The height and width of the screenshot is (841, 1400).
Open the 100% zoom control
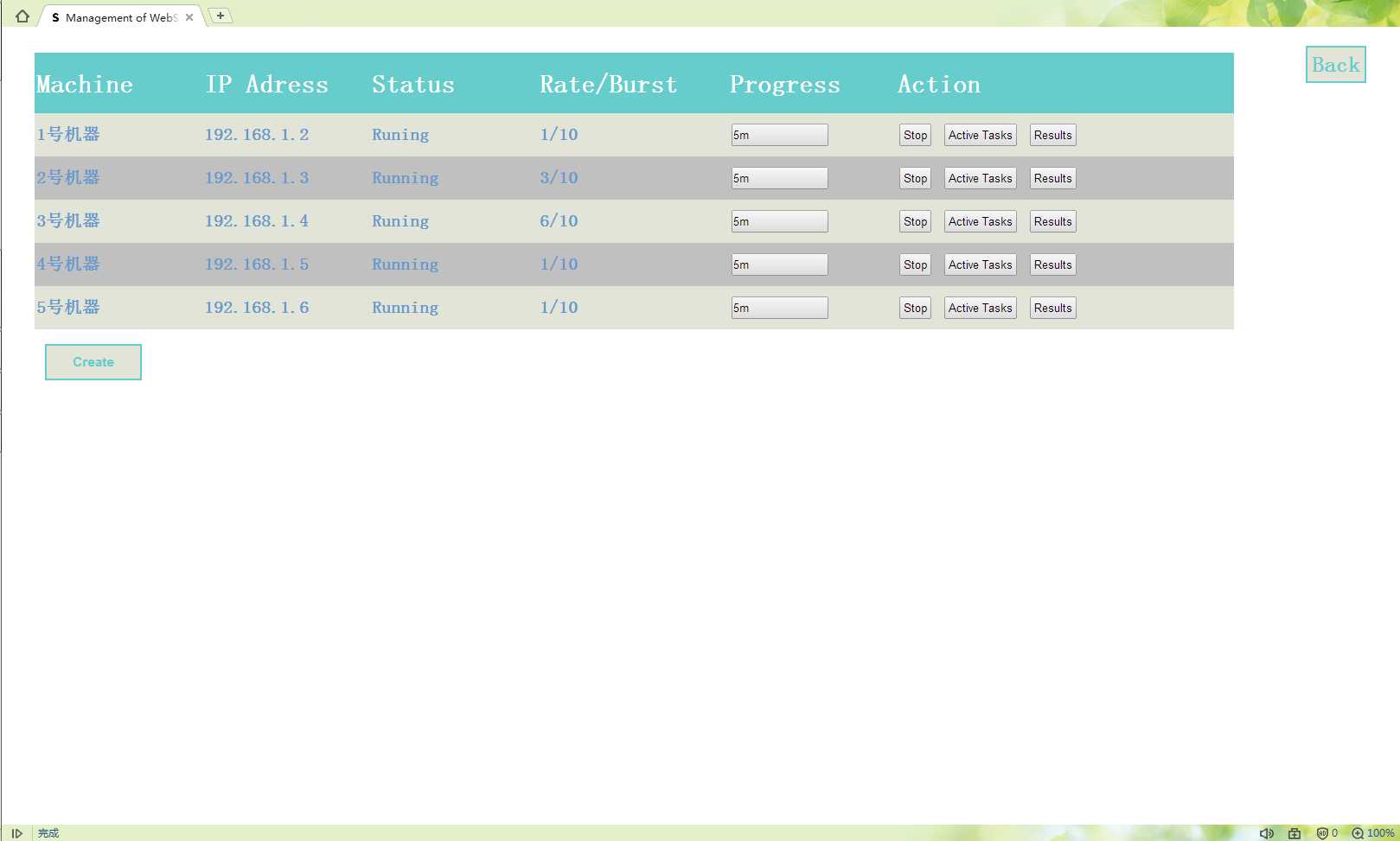[x=1373, y=833]
